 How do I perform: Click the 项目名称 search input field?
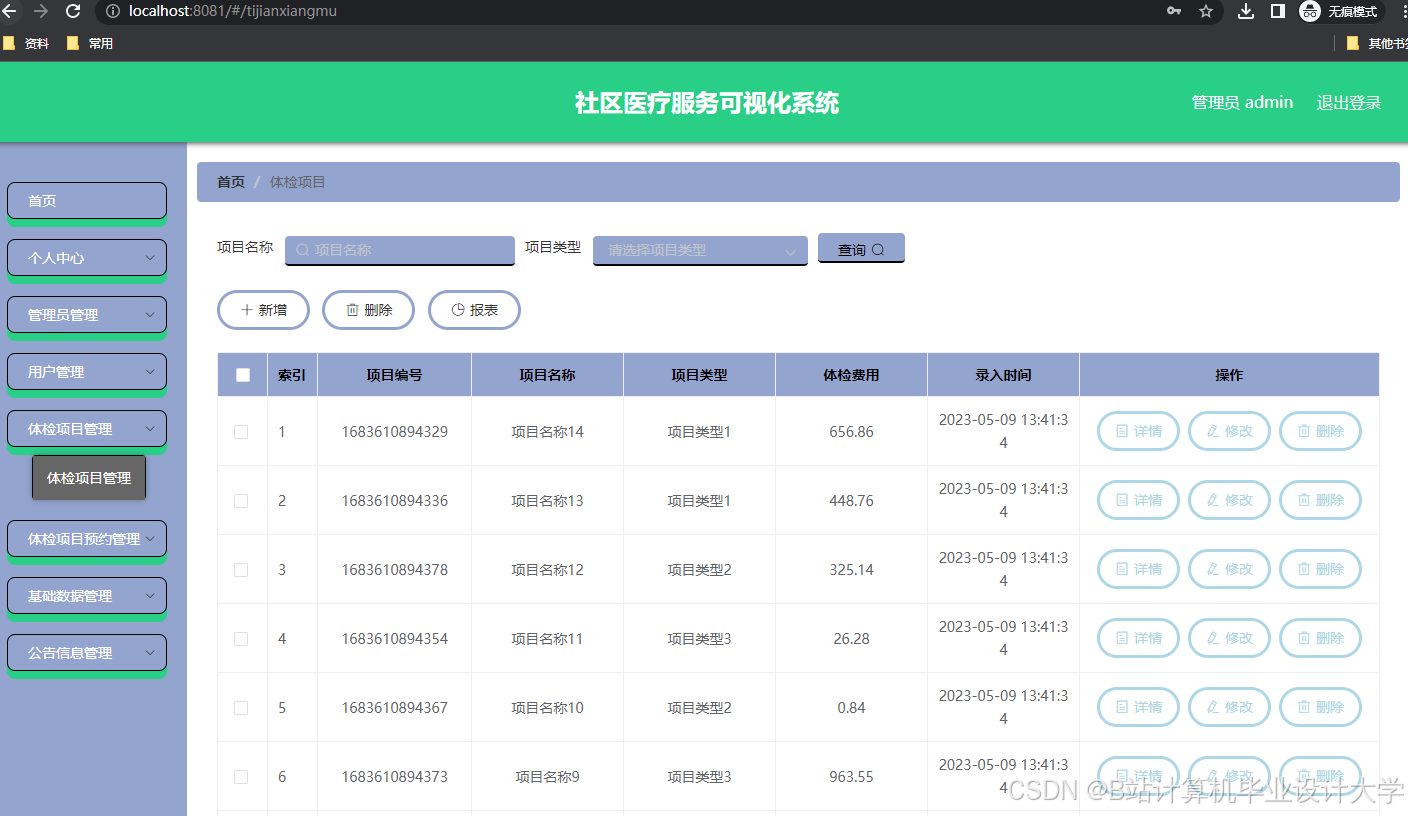click(400, 250)
